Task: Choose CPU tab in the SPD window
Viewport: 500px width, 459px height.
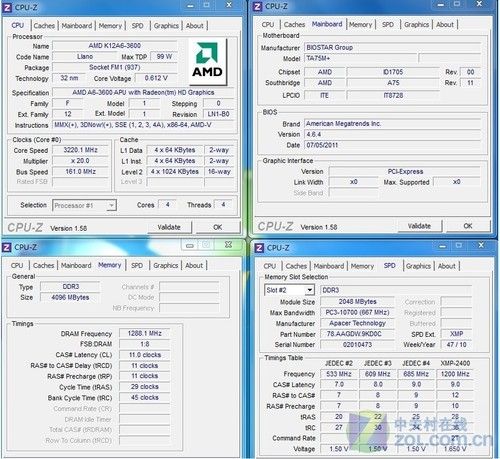Action: [270, 266]
